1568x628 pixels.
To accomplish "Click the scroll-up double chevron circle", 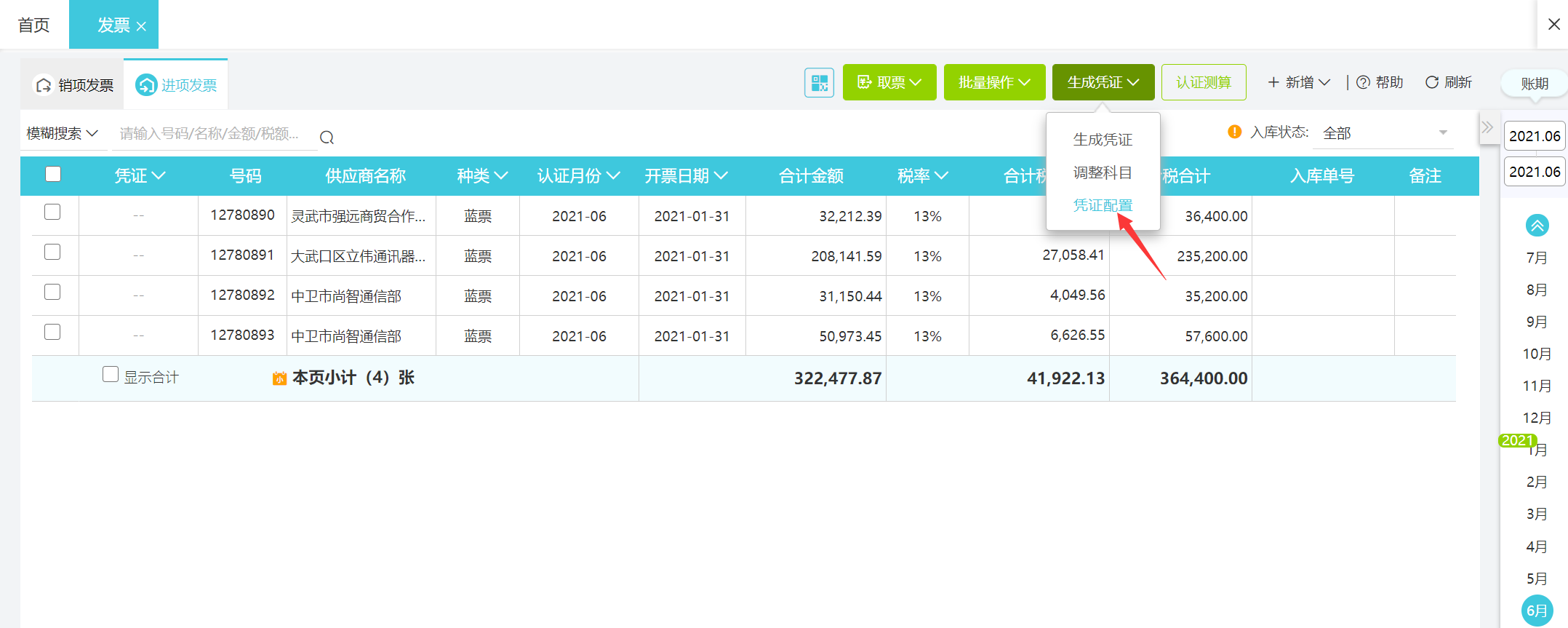I will coord(1537,226).
